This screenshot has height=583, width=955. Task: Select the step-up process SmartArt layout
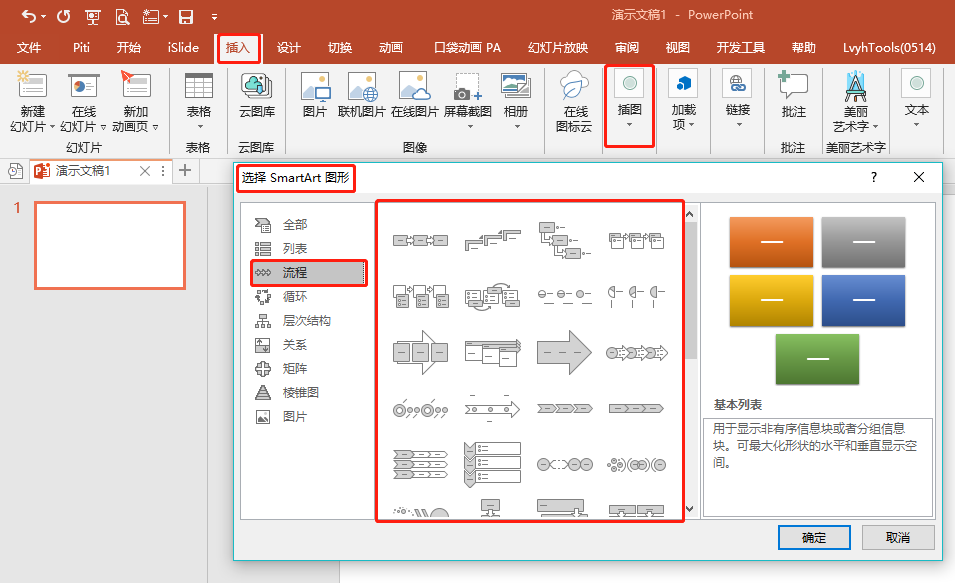(493, 241)
